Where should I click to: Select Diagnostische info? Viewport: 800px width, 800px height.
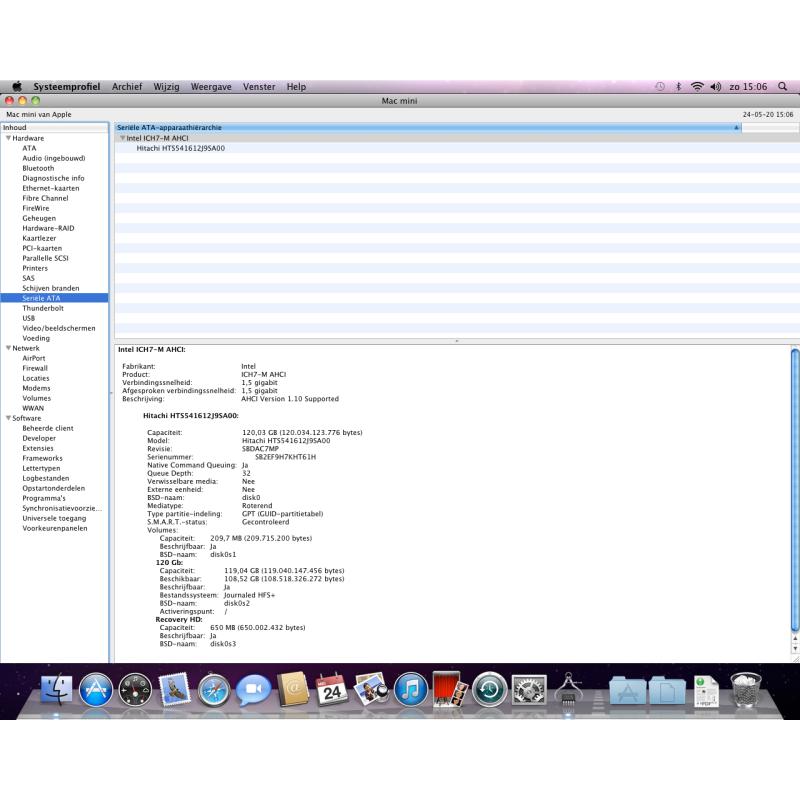[x=53, y=178]
